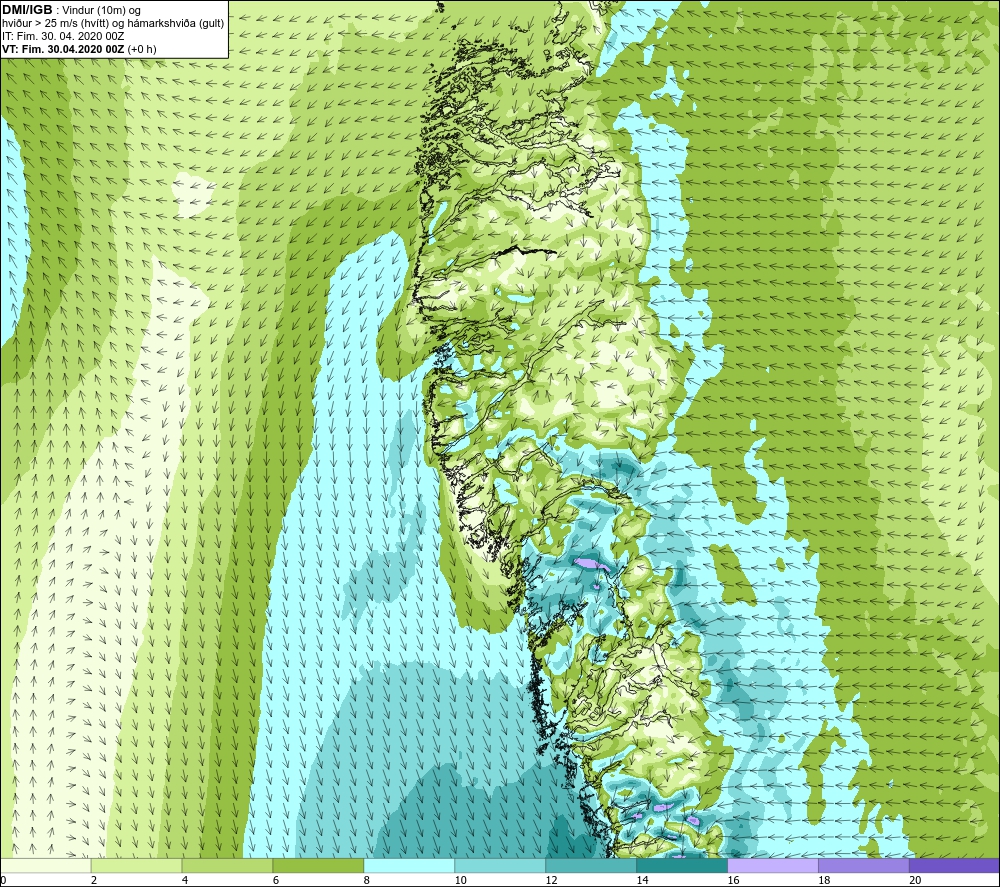Click the 14–16 m/s dark teal legend swatch

(x=682, y=865)
